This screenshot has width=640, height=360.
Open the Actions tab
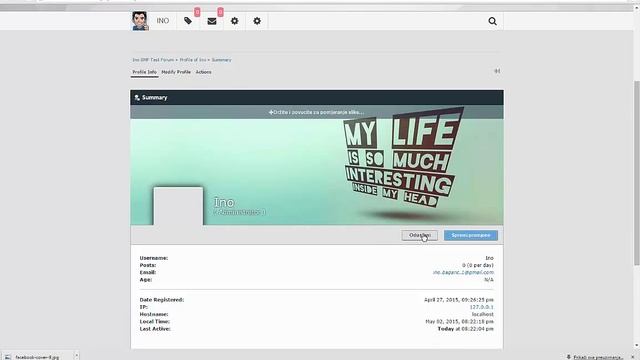[203, 72]
